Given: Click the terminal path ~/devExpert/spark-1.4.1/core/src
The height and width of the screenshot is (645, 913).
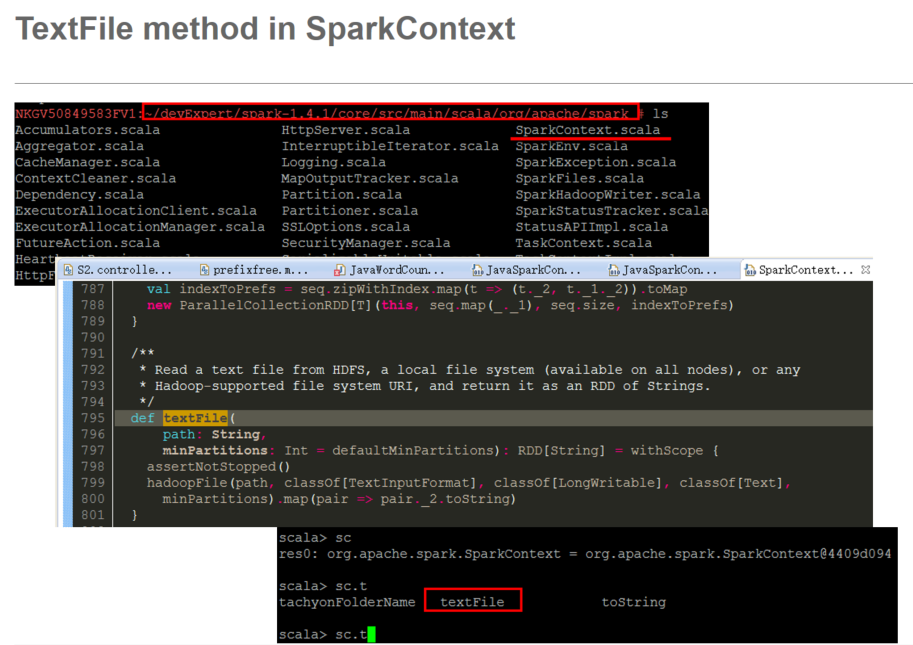Looking at the screenshot, I should coord(390,112).
